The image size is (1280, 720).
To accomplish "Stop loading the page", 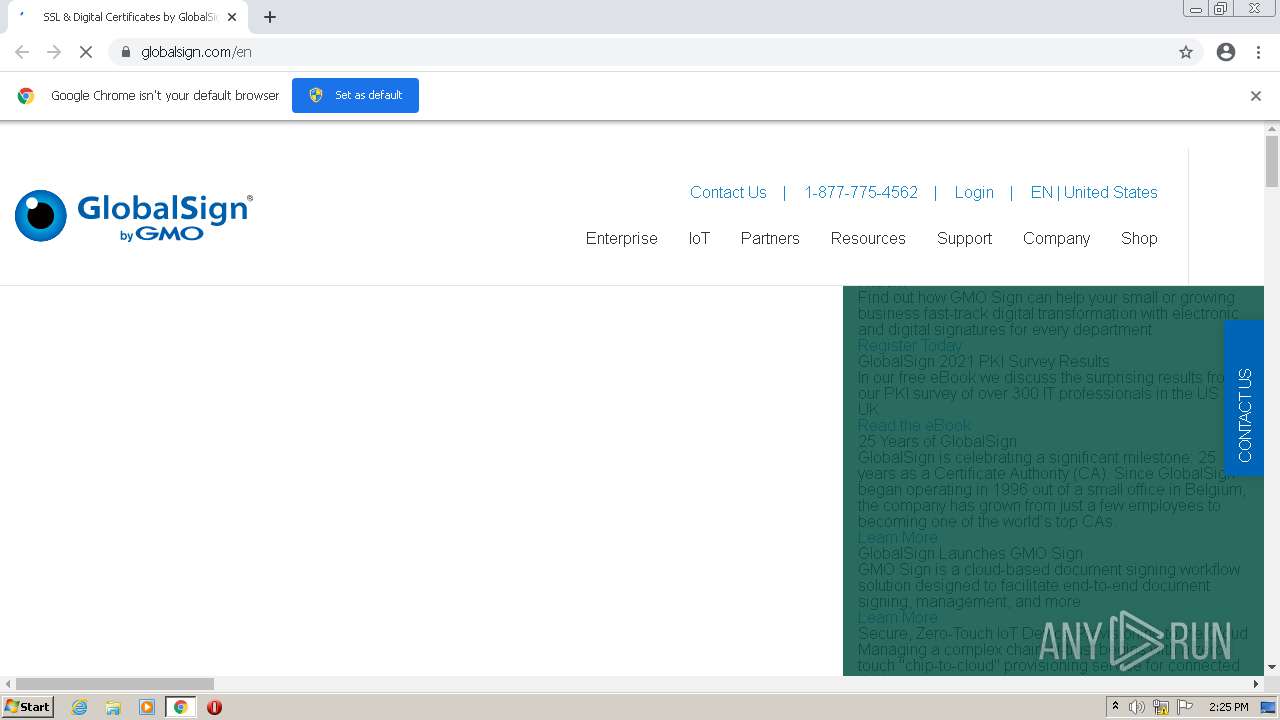I will (86, 52).
